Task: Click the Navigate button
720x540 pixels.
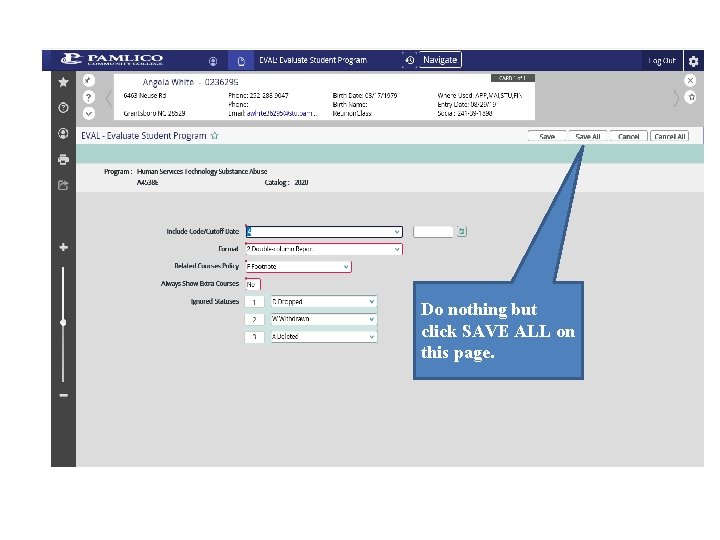Action: 440,60
